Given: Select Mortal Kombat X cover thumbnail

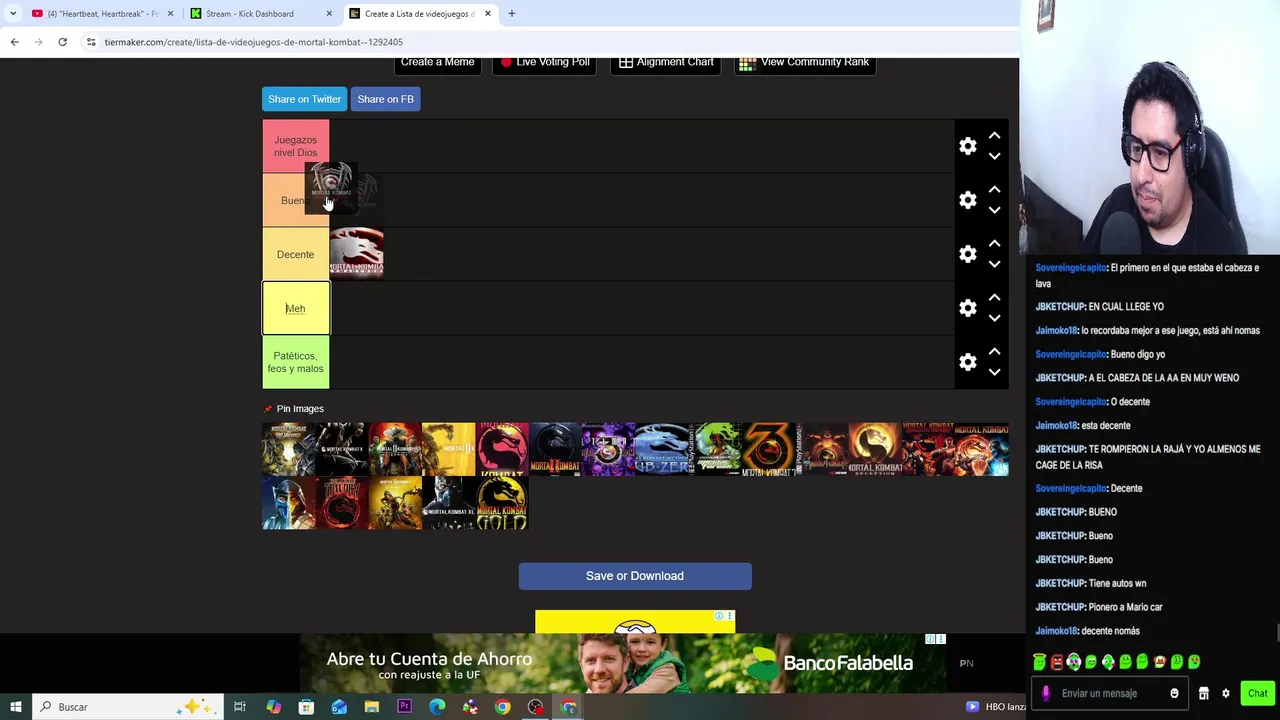Looking at the screenshot, I should [x=342, y=449].
